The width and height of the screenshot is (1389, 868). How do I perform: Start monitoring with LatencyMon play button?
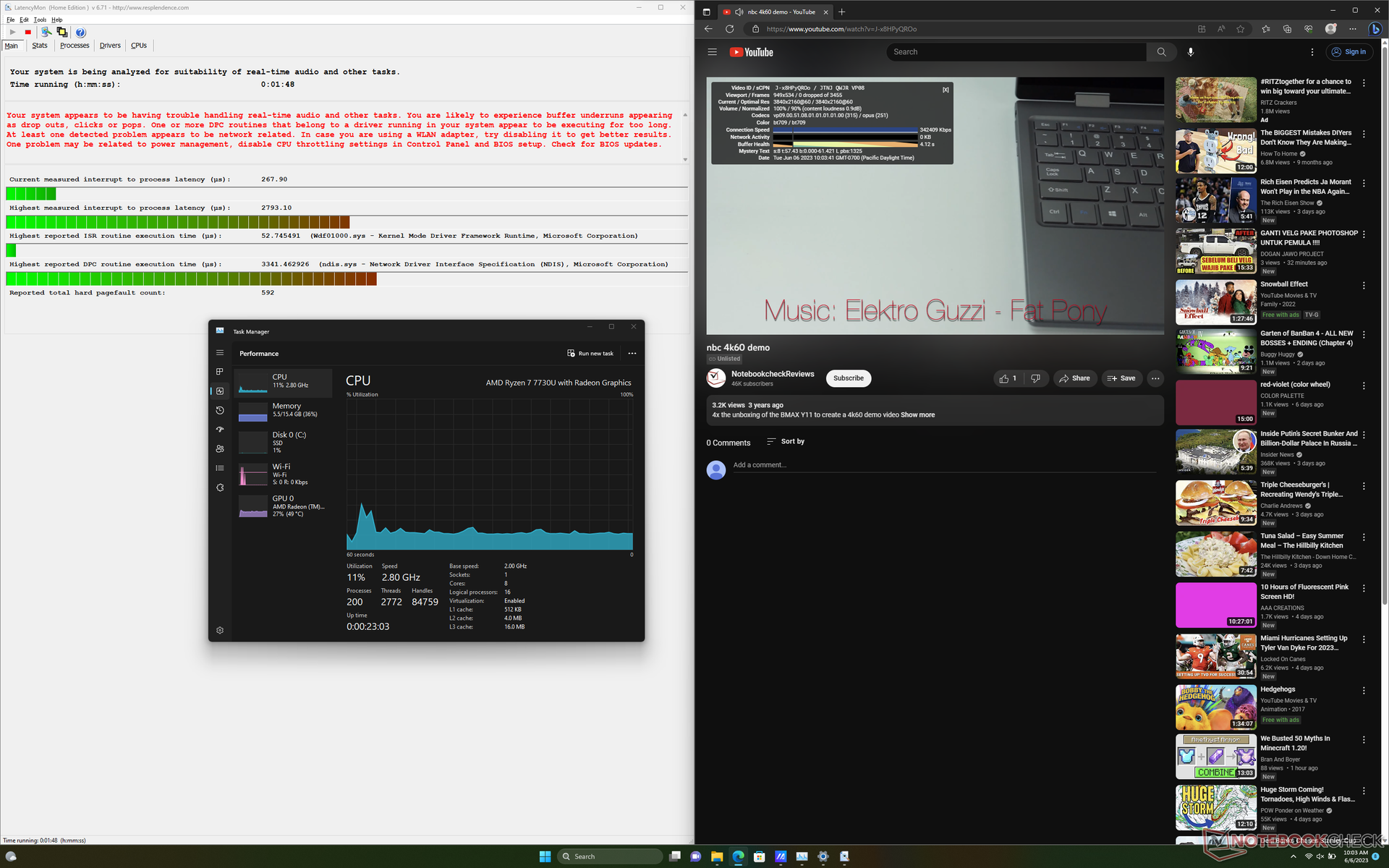12,33
